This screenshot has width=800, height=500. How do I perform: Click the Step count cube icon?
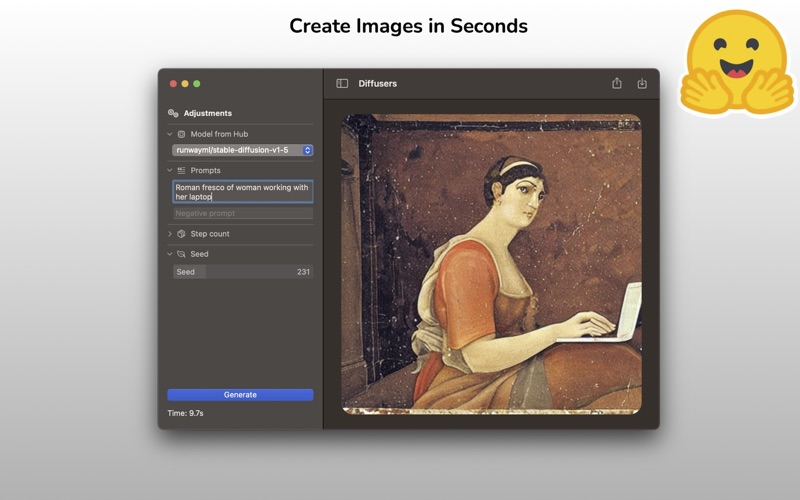[181, 234]
